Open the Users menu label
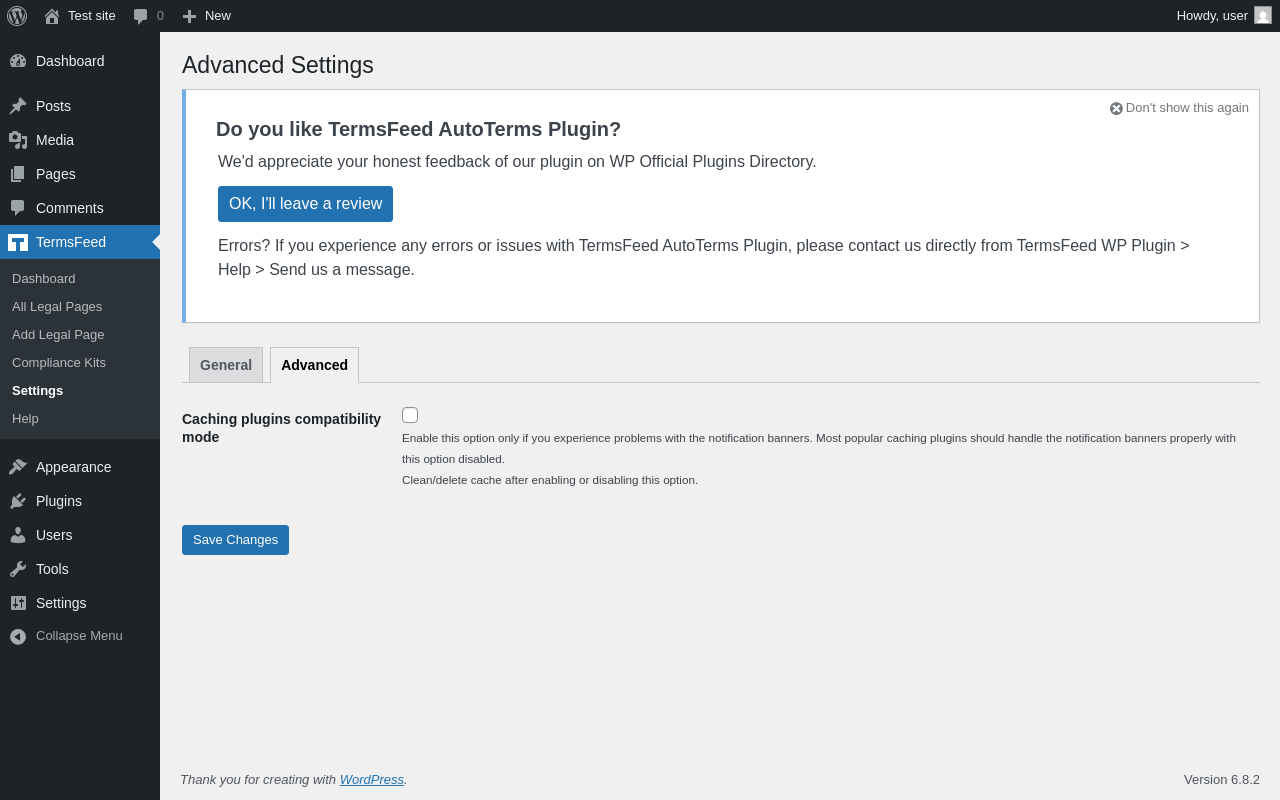The height and width of the screenshot is (800, 1280). click(54, 535)
